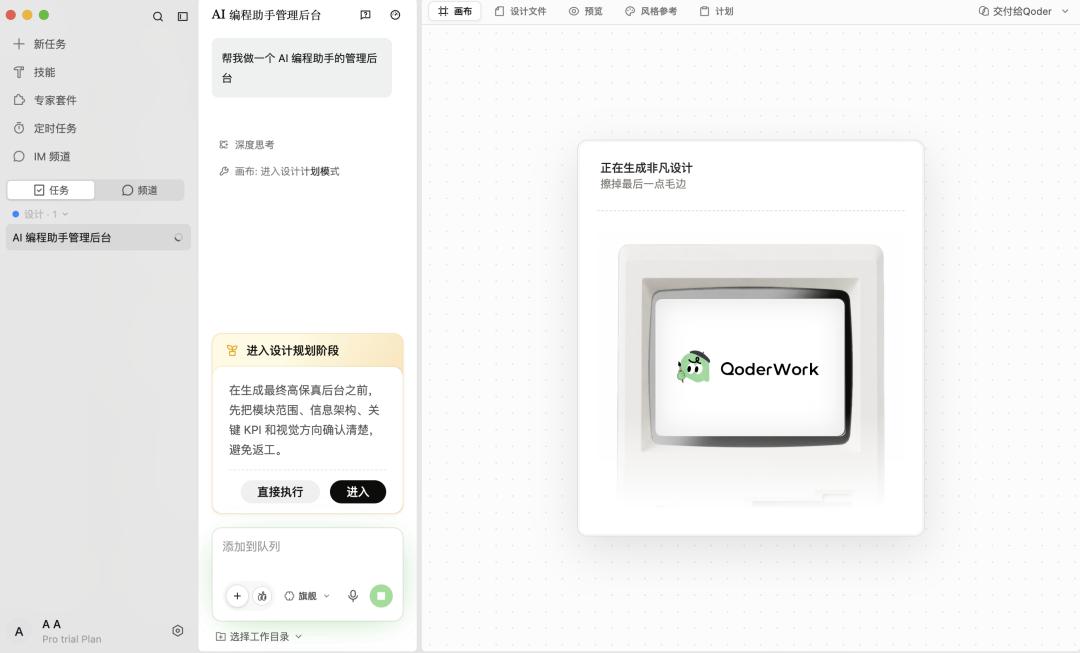This screenshot has width=1080, height=653.
Task: Expand the 深度思考 step
Action: pos(247,145)
